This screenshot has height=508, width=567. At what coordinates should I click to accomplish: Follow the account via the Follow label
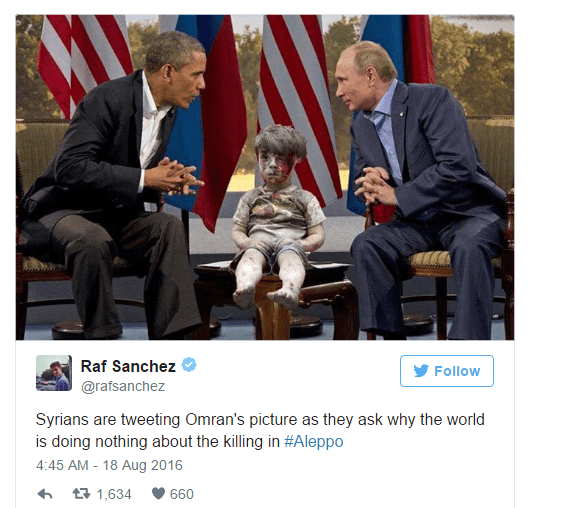tap(457, 371)
